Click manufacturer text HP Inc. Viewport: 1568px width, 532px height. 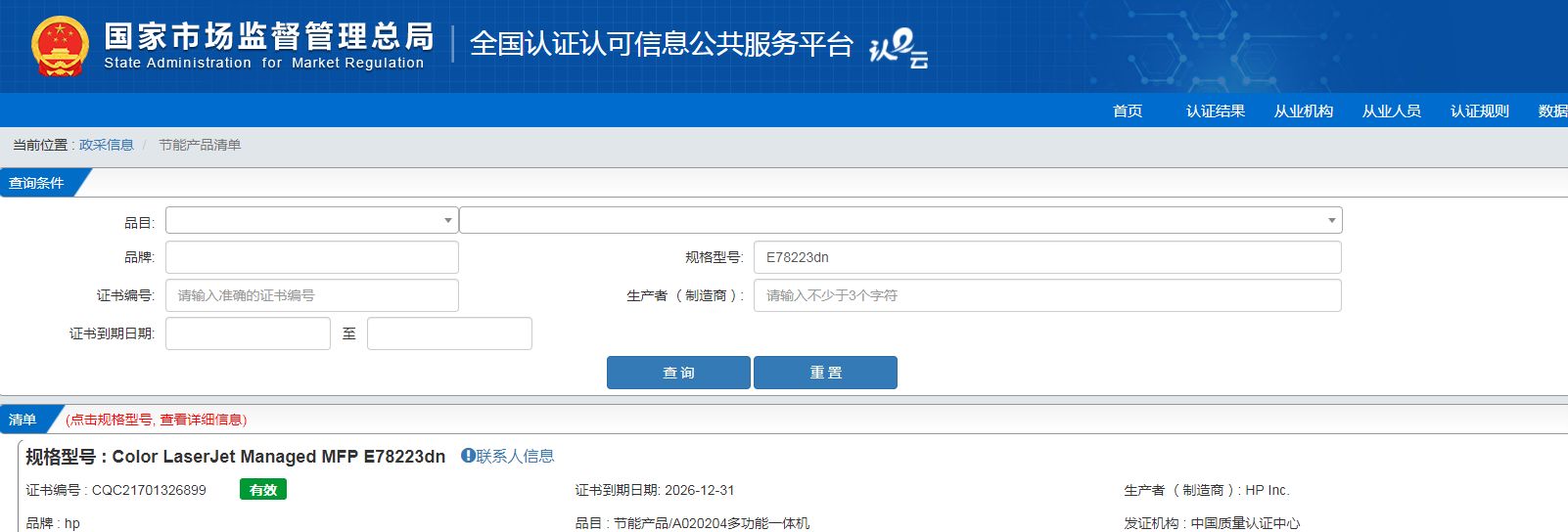pos(1268,490)
